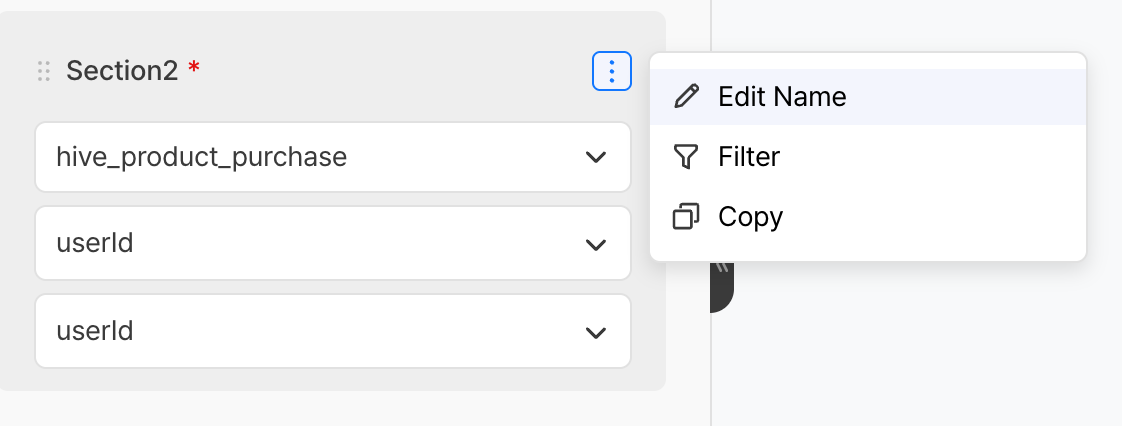1122x426 pixels.
Task: Choose Filter in the context menu
Action: [749, 157]
